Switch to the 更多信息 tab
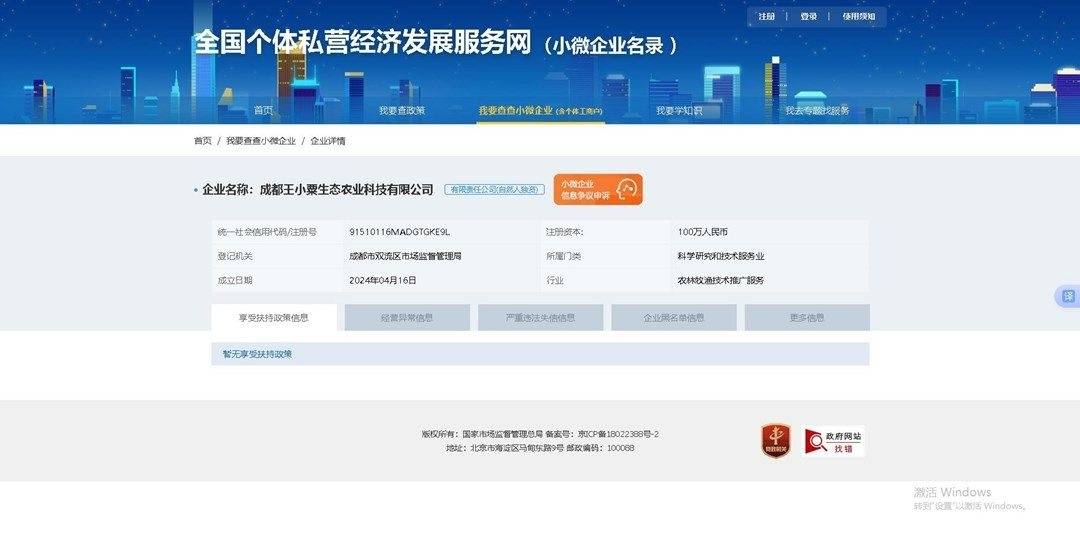1080x540 pixels. click(x=807, y=318)
